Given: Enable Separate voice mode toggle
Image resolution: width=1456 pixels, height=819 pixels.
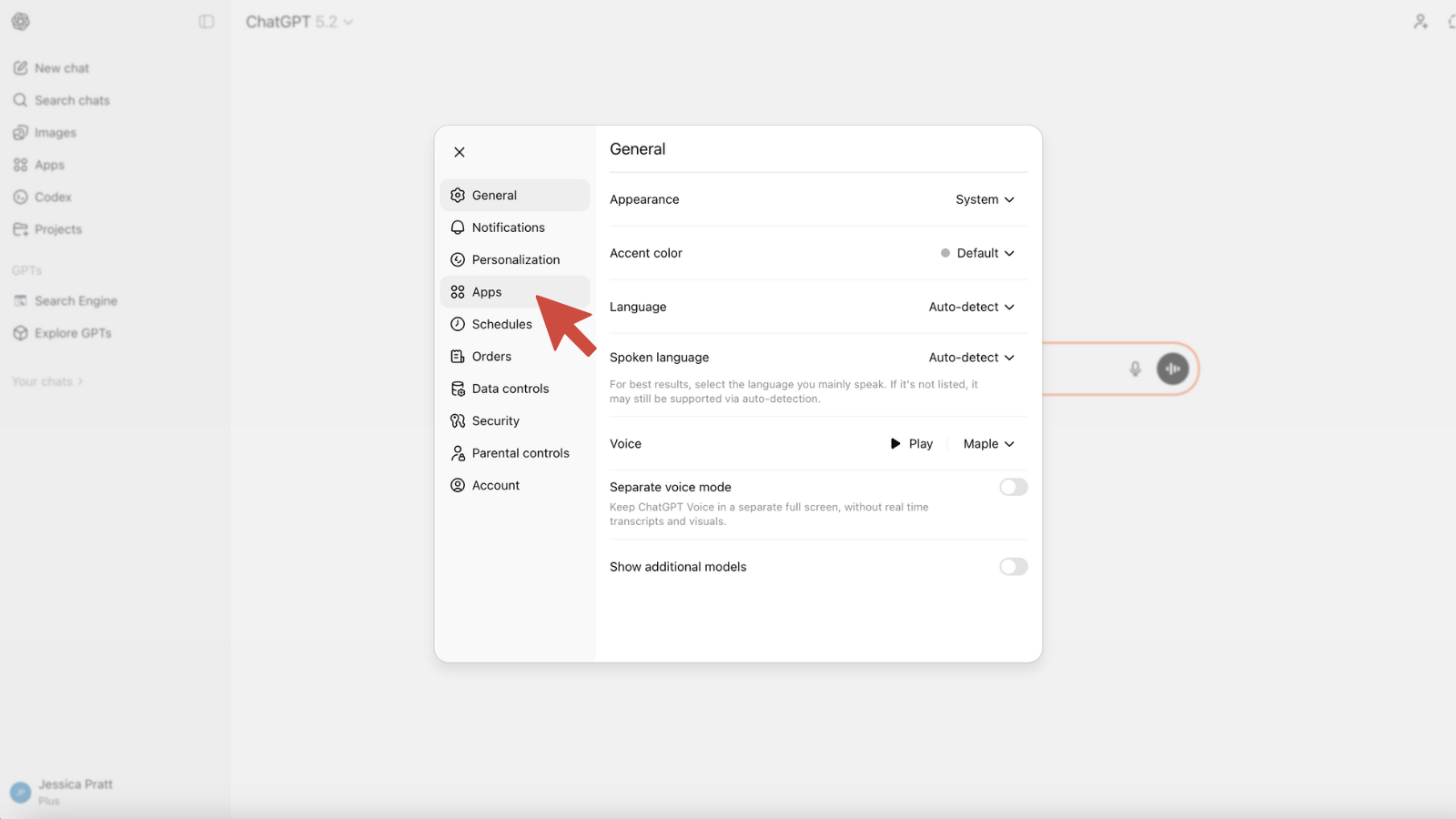Looking at the screenshot, I should (1013, 488).
